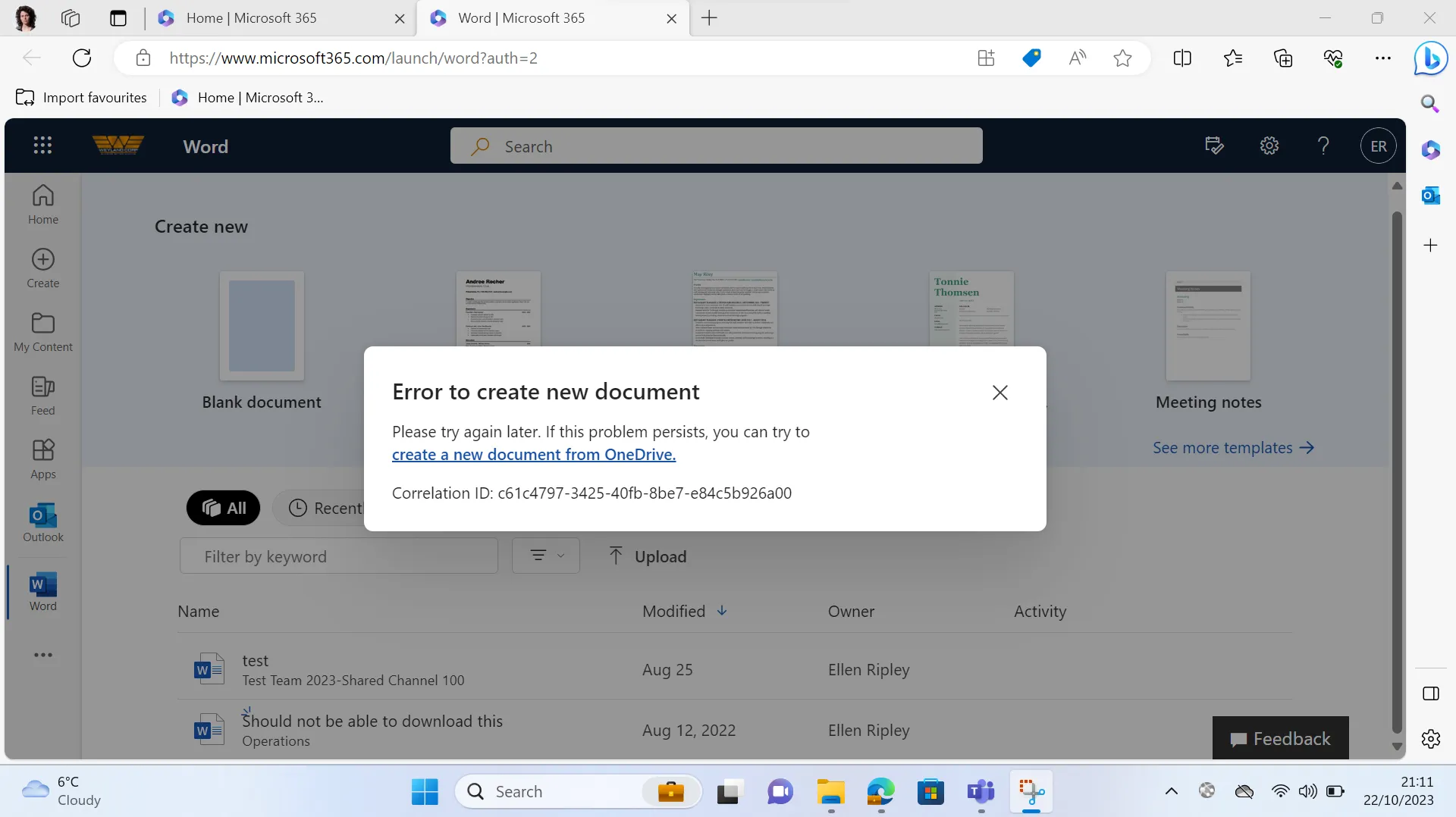Open Edge split screen view
The image size is (1456, 817).
1182,58
